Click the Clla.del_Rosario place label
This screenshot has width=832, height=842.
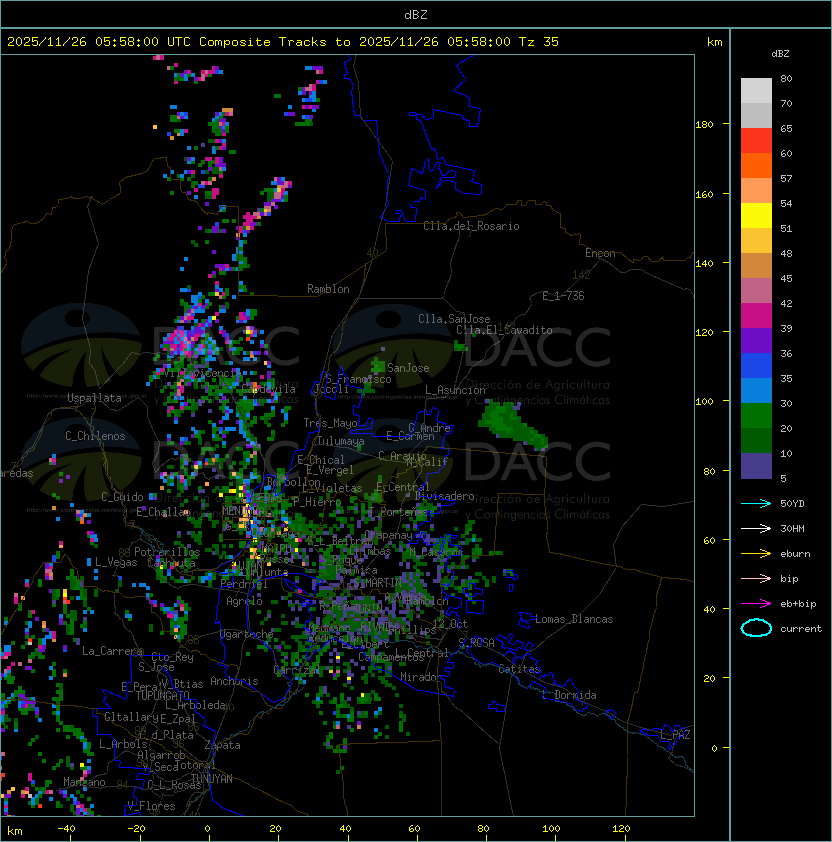(471, 226)
